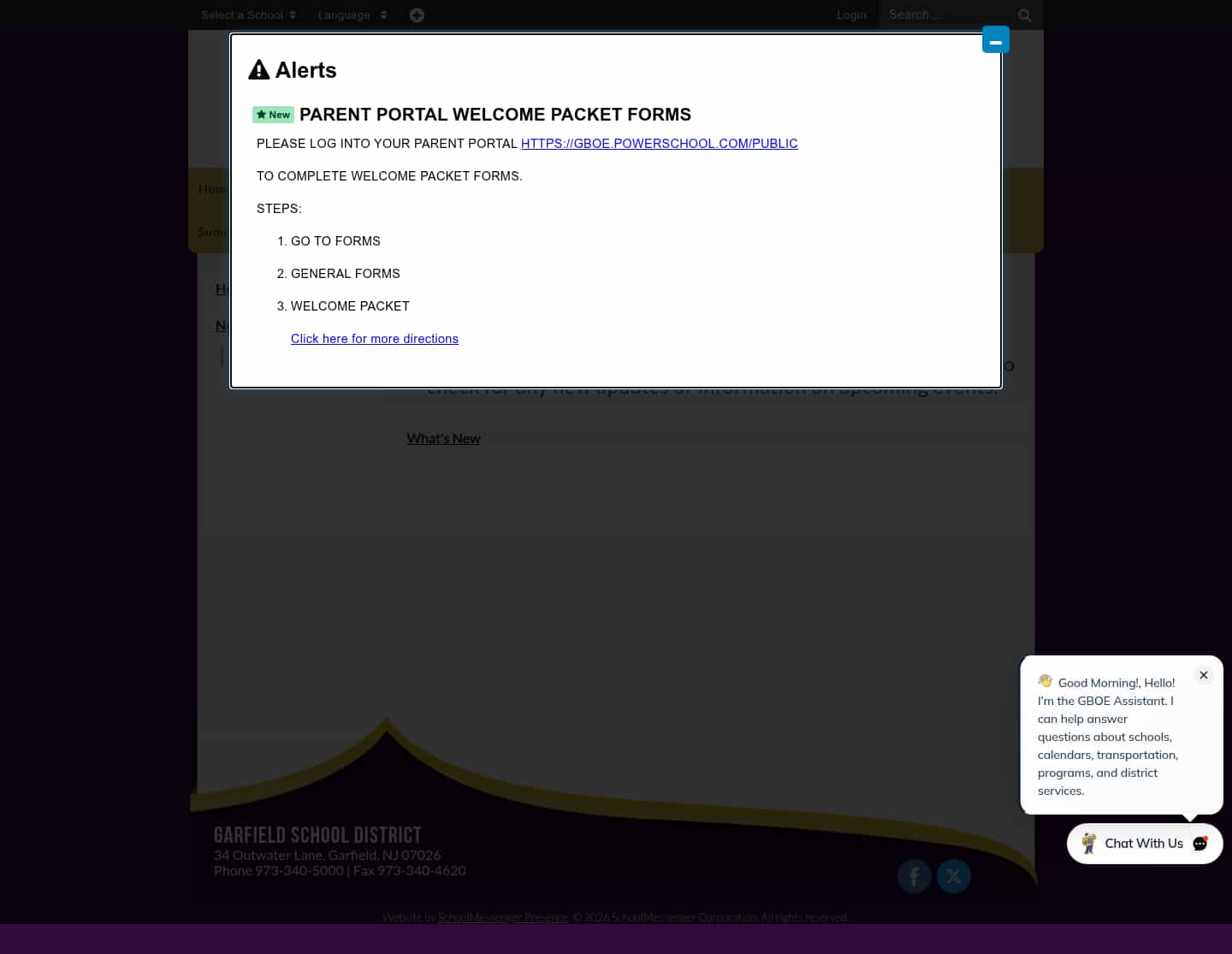Click the Garfield School District footer title
This screenshot has height=954, width=1232.
click(317, 835)
